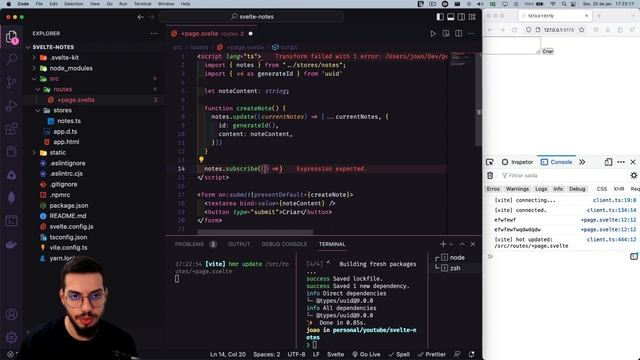Open Manage gear in activity bar

pyautogui.click(x=11, y=337)
